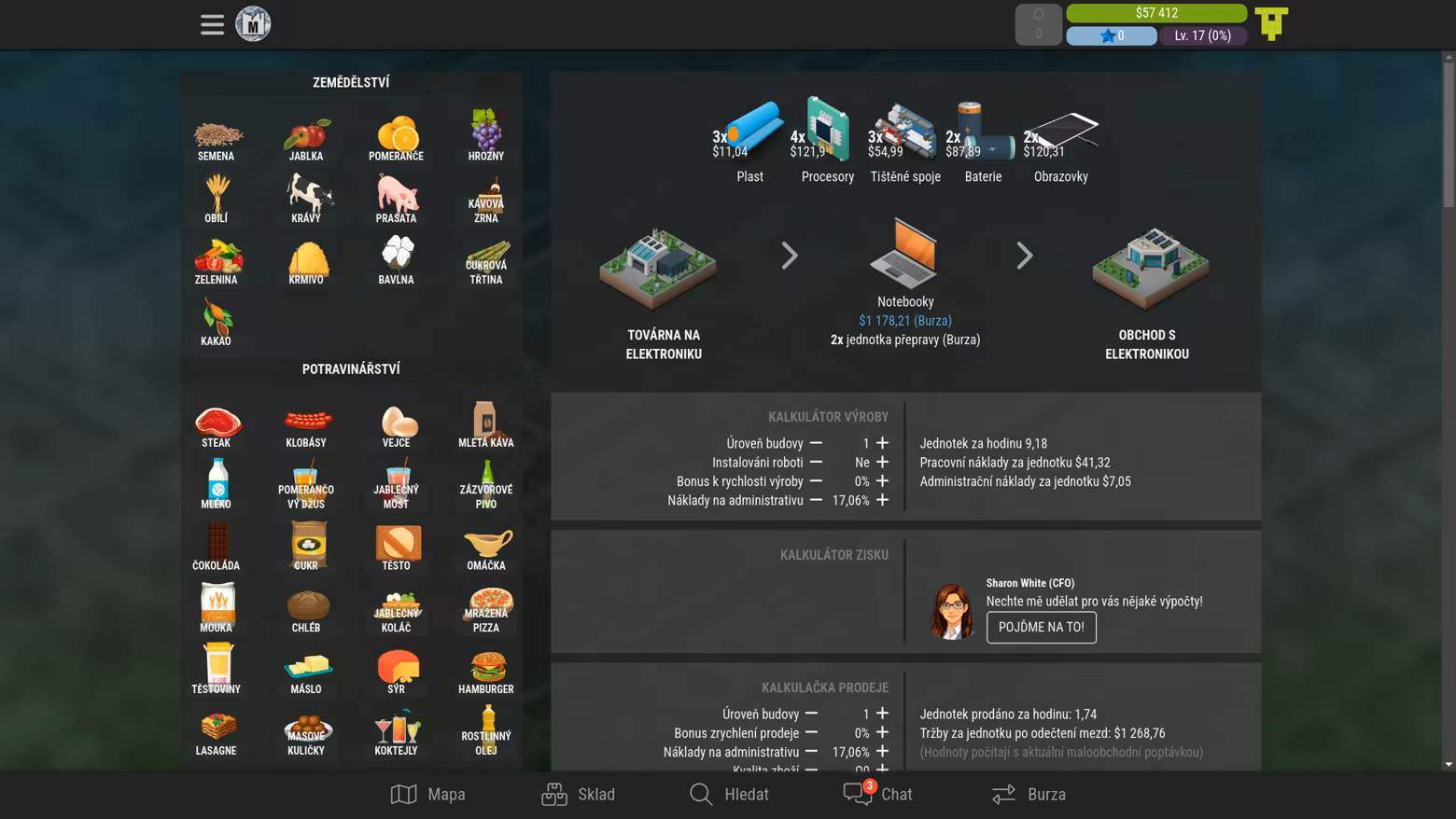The width and height of the screenshot is (1456, 819).
Task: Open the hamburger menu
Action: (212, 24)
